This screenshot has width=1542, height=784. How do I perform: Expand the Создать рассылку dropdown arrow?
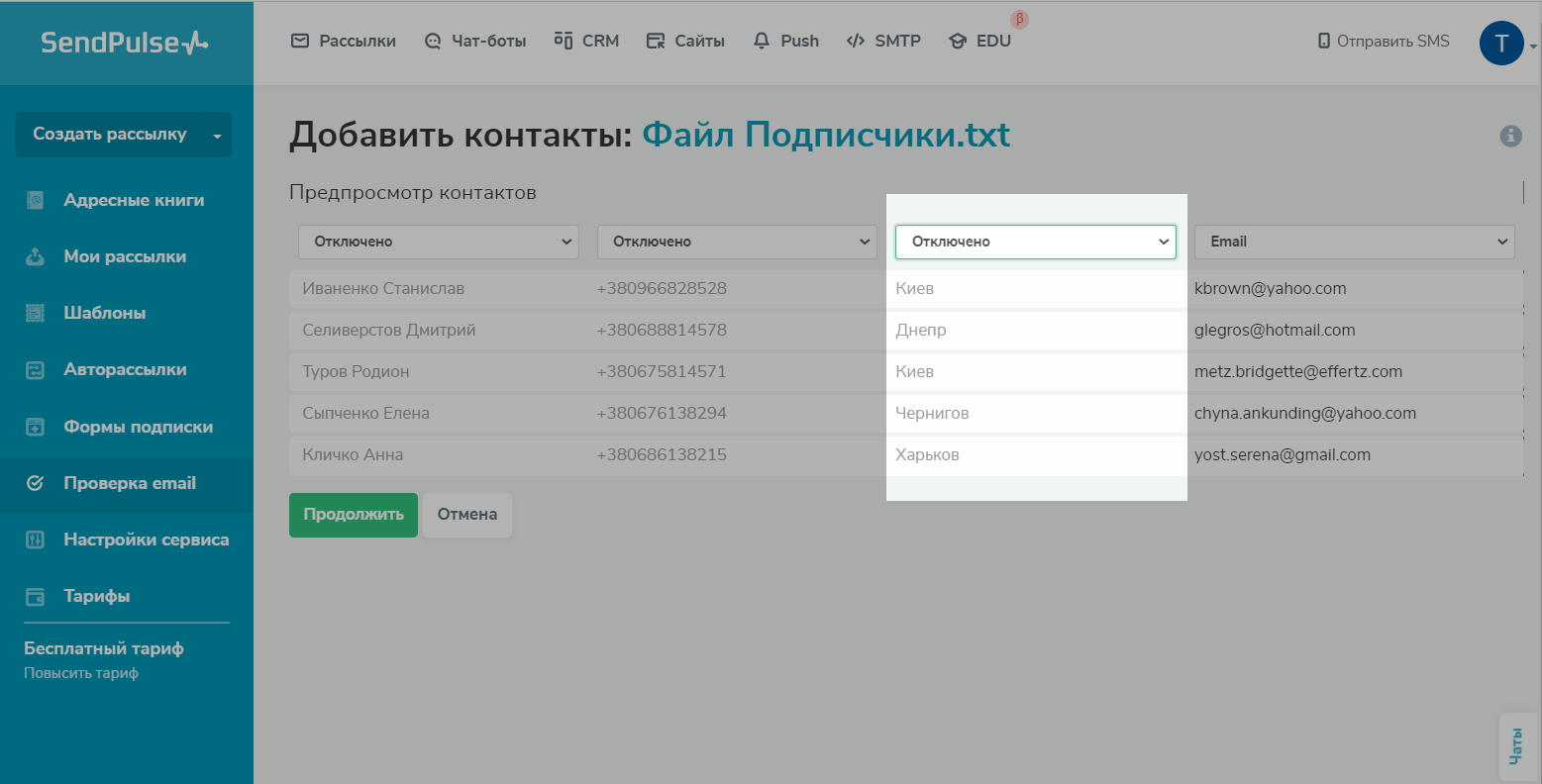tap(217, 136)
